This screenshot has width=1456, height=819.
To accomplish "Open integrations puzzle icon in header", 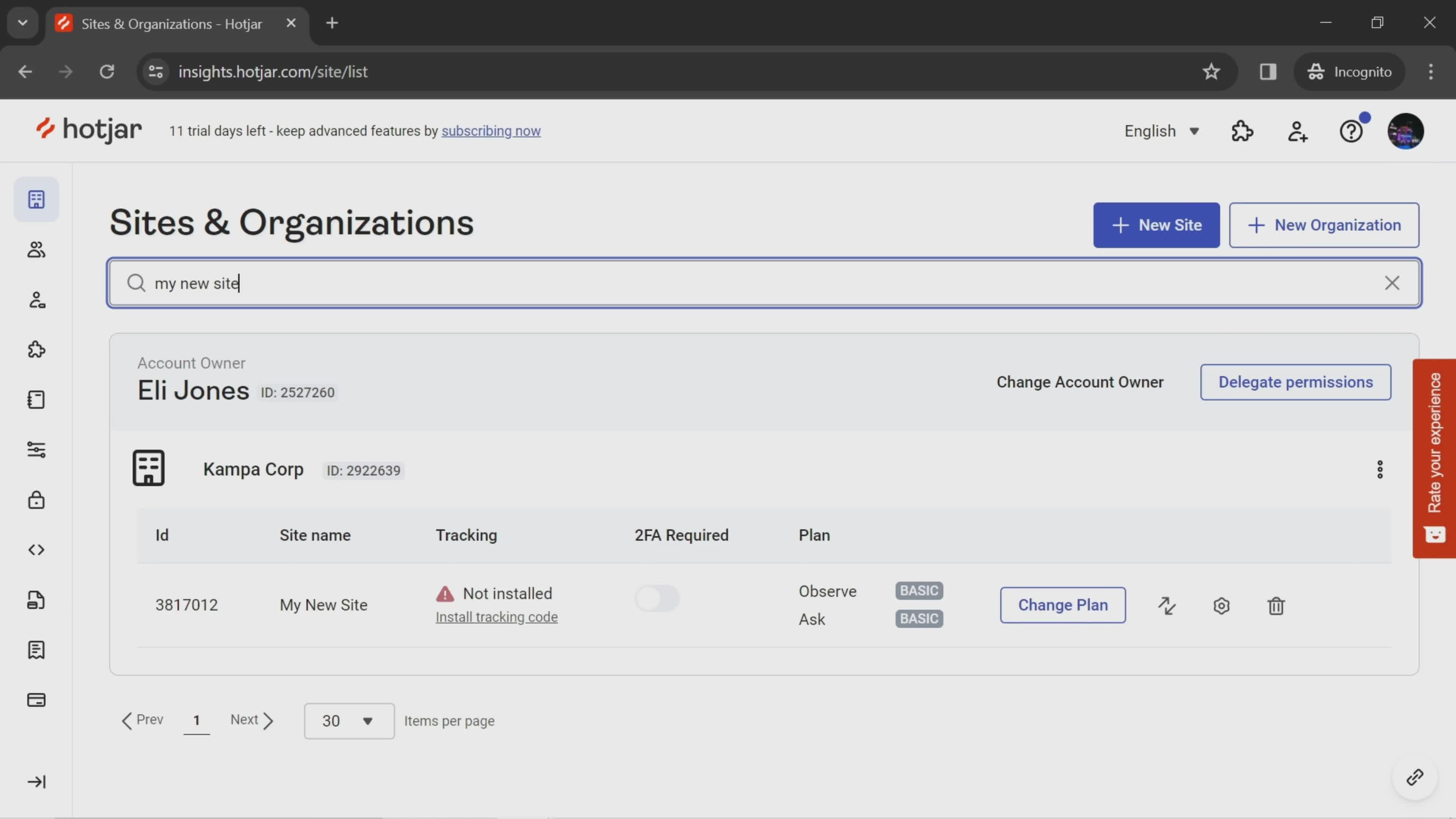I will [x=1242, y=131].
